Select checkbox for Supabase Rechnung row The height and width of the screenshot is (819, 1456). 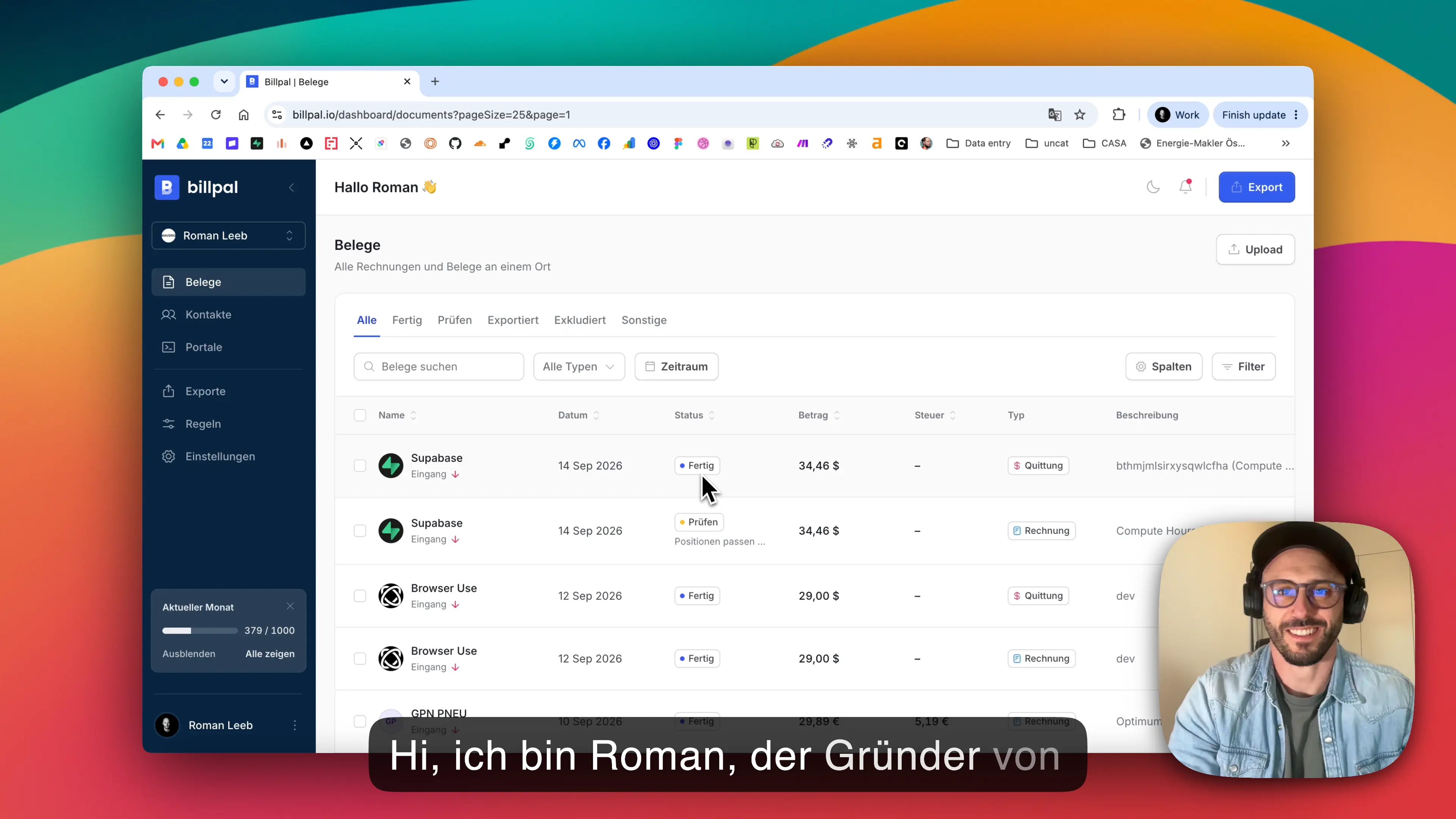tap(360, 531)
